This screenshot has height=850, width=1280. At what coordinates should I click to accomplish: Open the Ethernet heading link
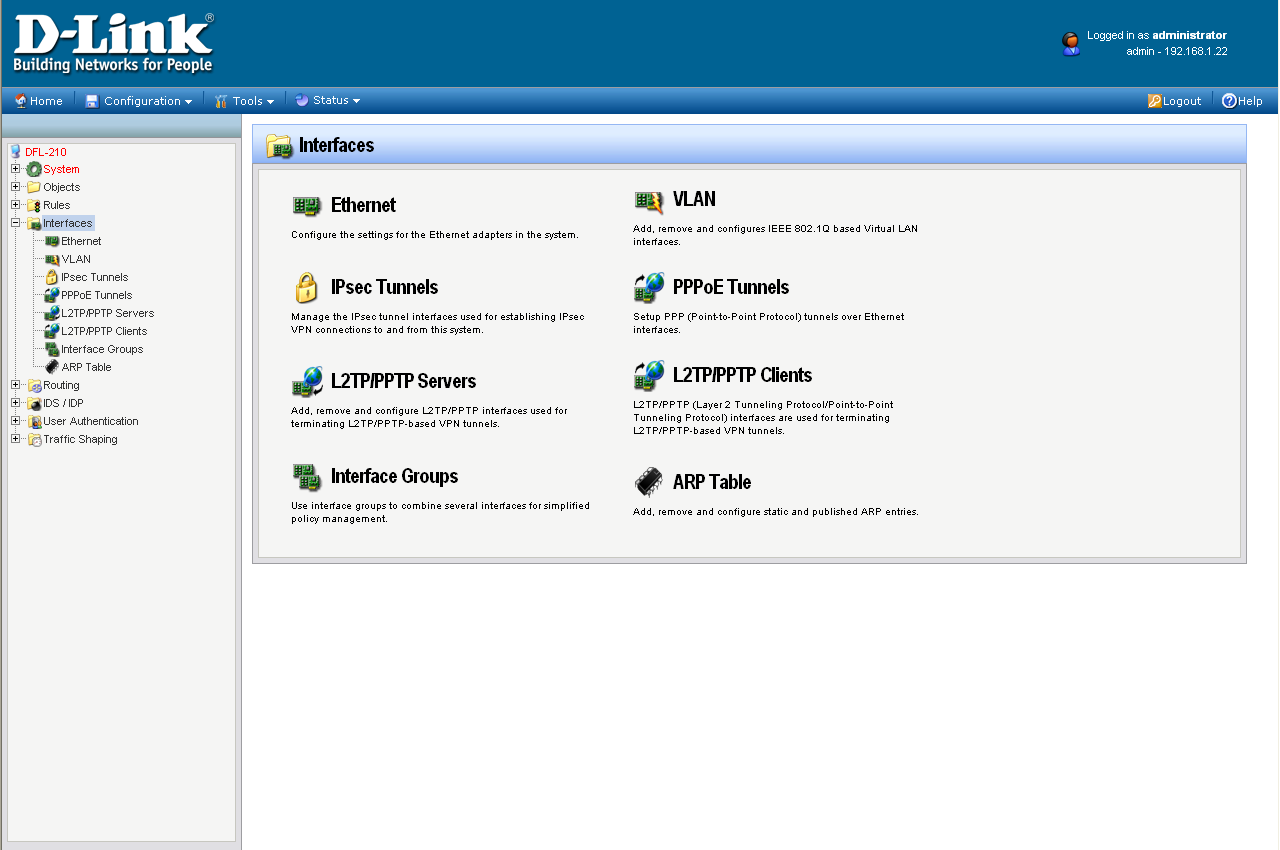[363, 205]
